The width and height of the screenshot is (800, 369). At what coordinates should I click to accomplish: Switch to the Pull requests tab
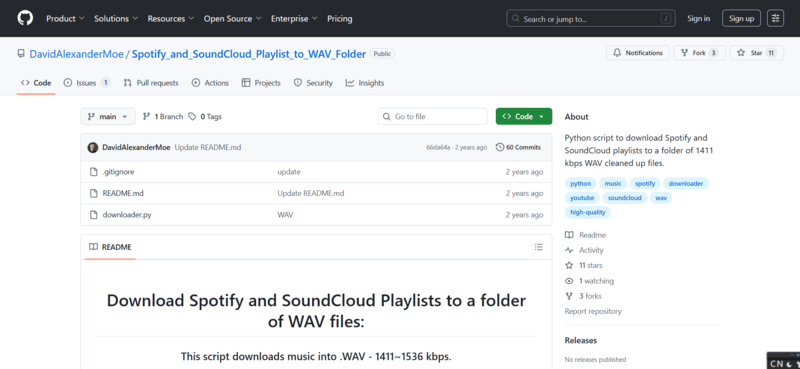151,83
